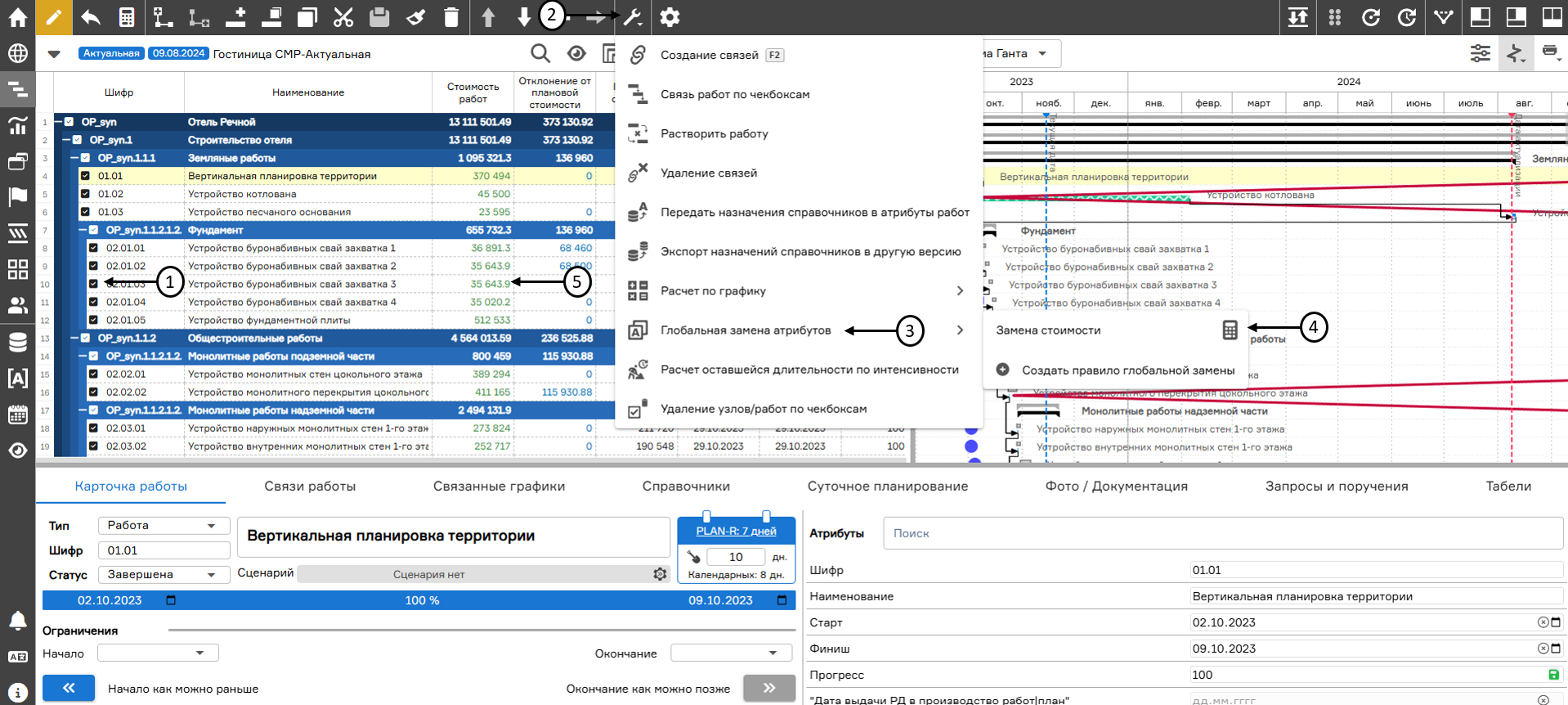Click the trash delete icon
Image resolution: width=1568 pixels, height=705 pixels.
coord(451,17)
